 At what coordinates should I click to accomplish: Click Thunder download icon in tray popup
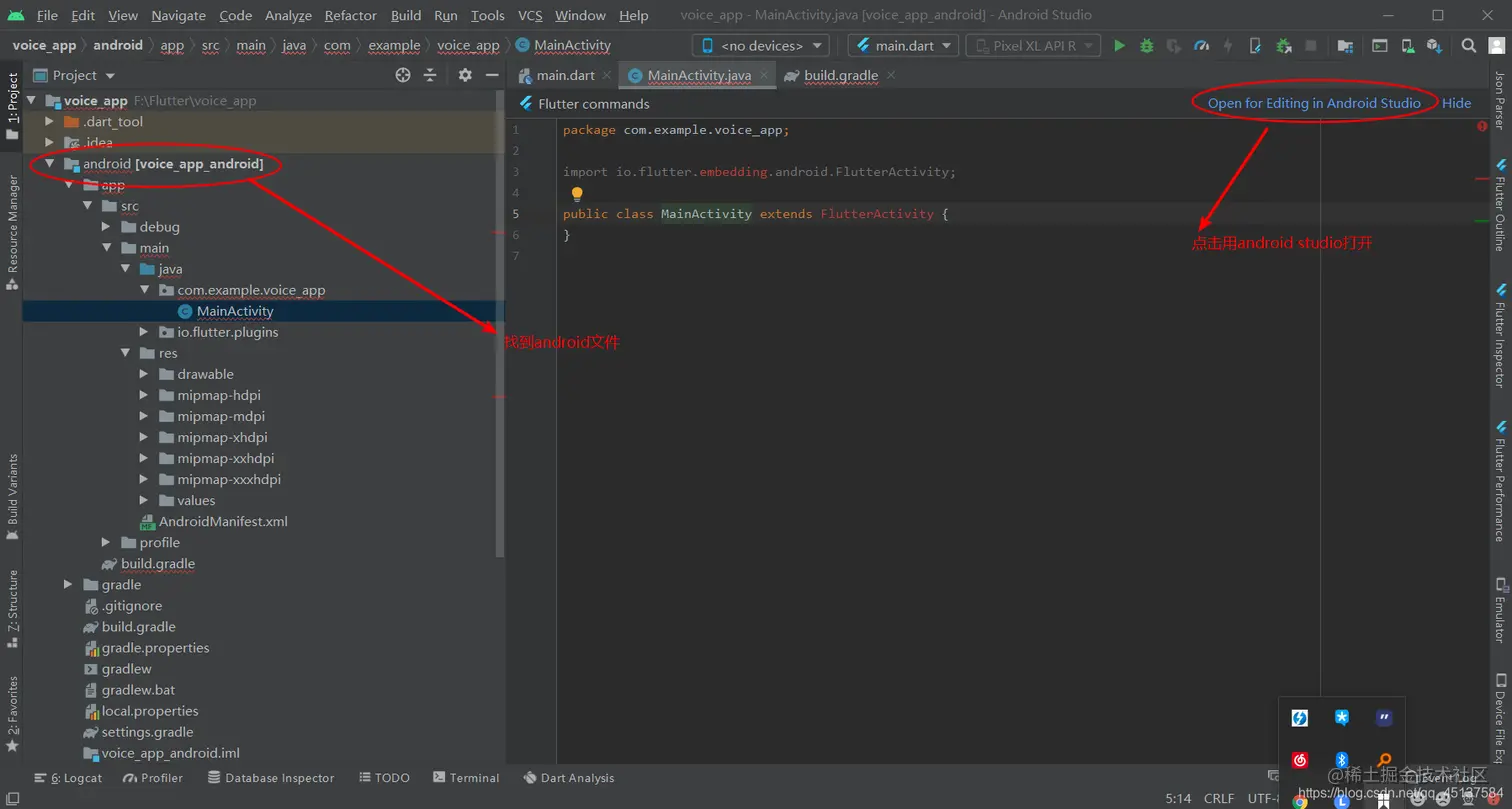point(1300,717)
